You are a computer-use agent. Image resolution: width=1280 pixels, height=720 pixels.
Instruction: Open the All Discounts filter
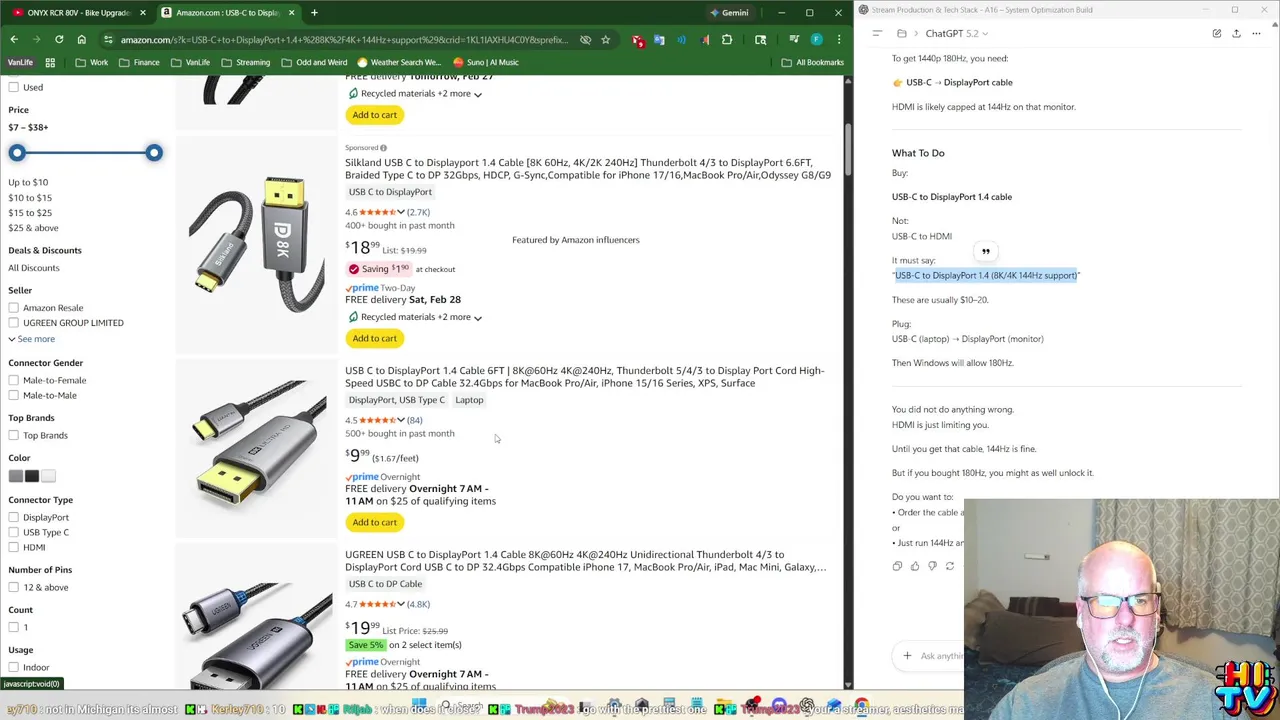(x=34, y=268)
